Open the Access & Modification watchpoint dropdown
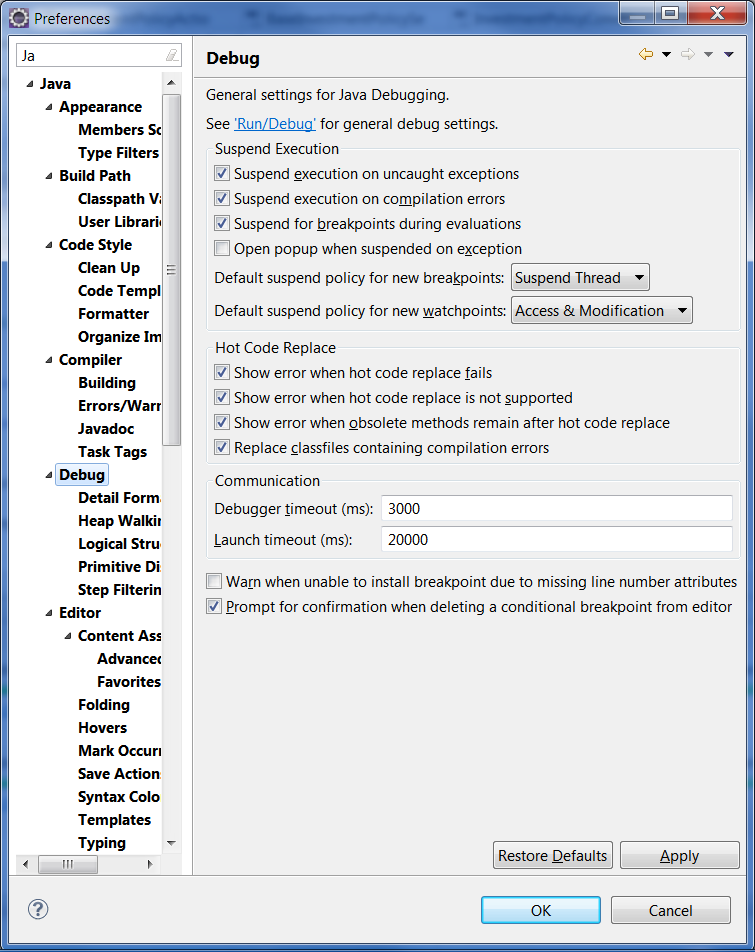 click(x=601, y=310)
